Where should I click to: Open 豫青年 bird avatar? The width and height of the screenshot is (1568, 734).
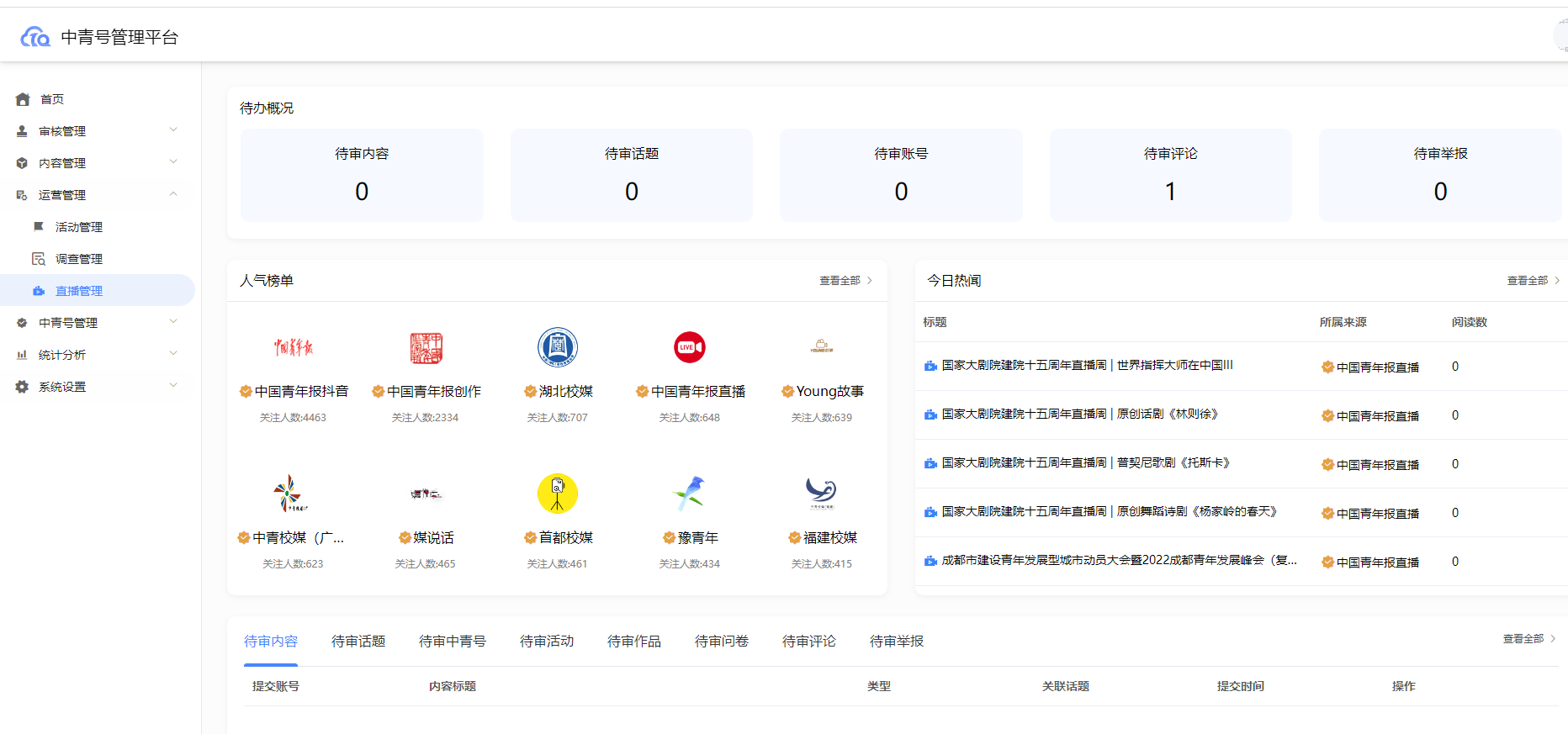pos(690,494)
